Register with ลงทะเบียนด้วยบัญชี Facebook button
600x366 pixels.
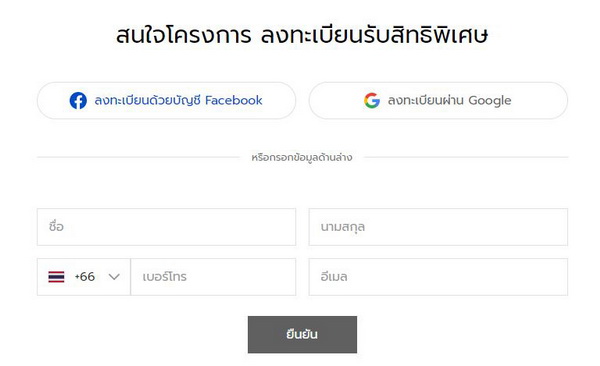pyautogui.click(x=166, y=101)
